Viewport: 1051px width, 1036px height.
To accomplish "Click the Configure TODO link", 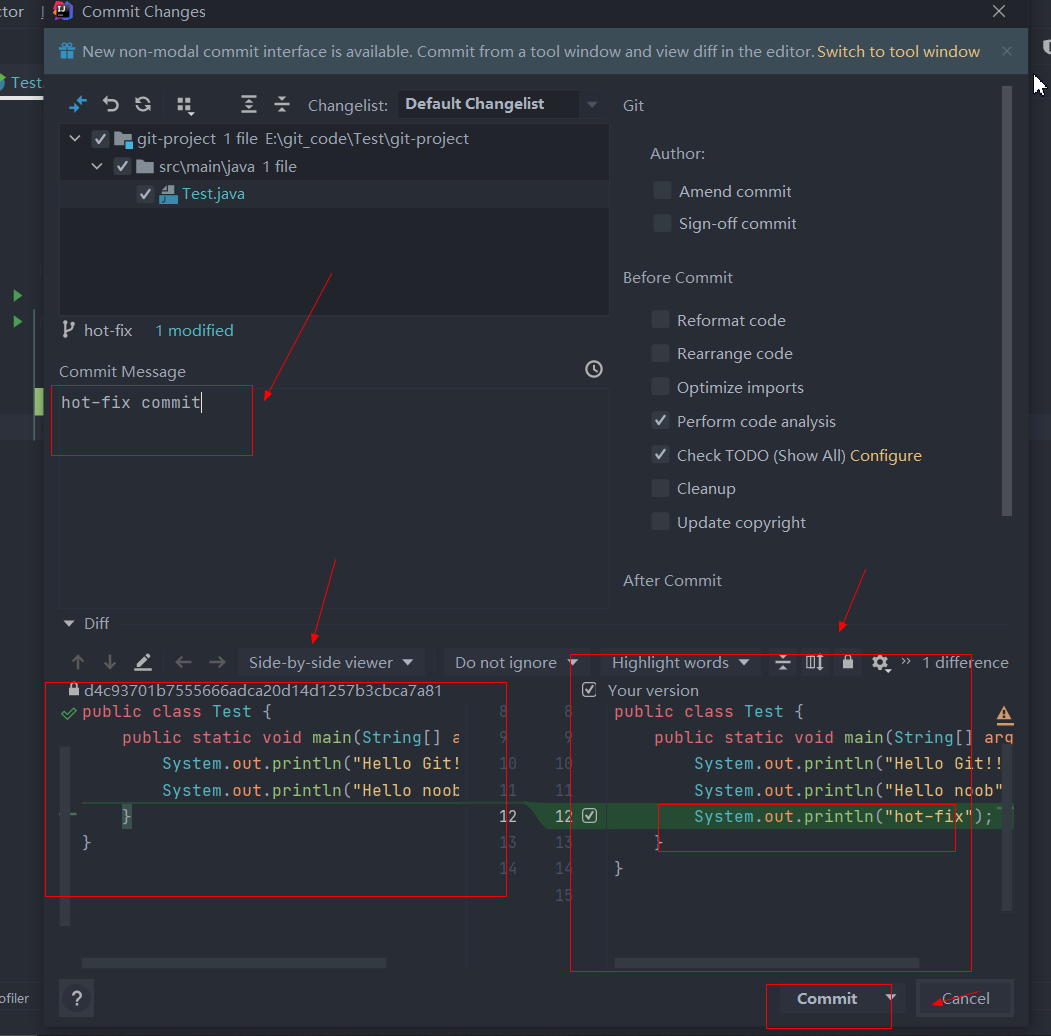I will pos(885,456).
